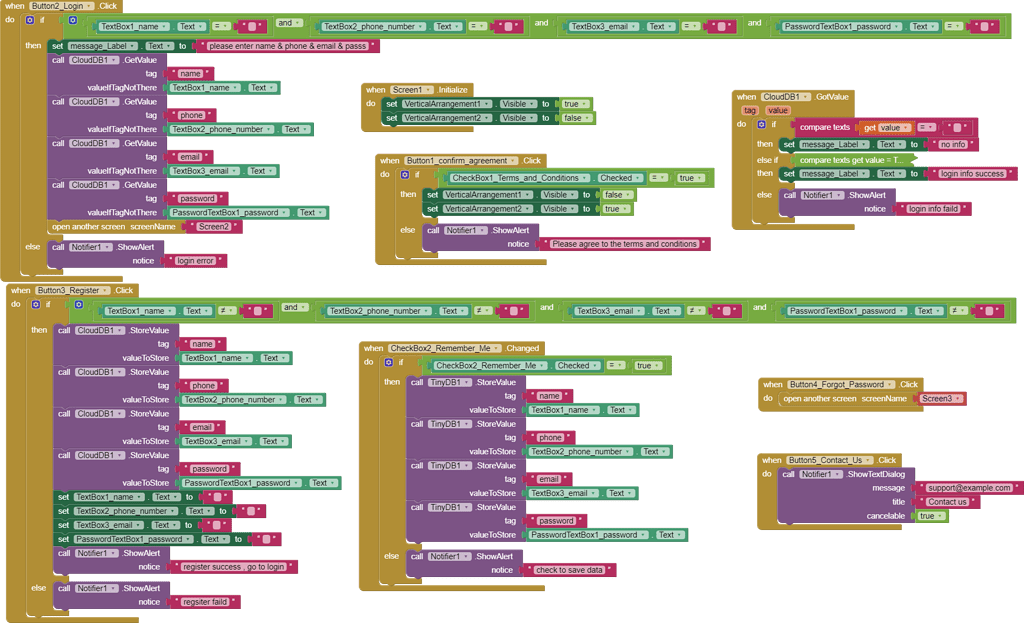This screenshot has width=1024, height=623.
Task: Toggle the true value of VerticalArrangement1 in Screen1.Initialize
Action: 574,104
